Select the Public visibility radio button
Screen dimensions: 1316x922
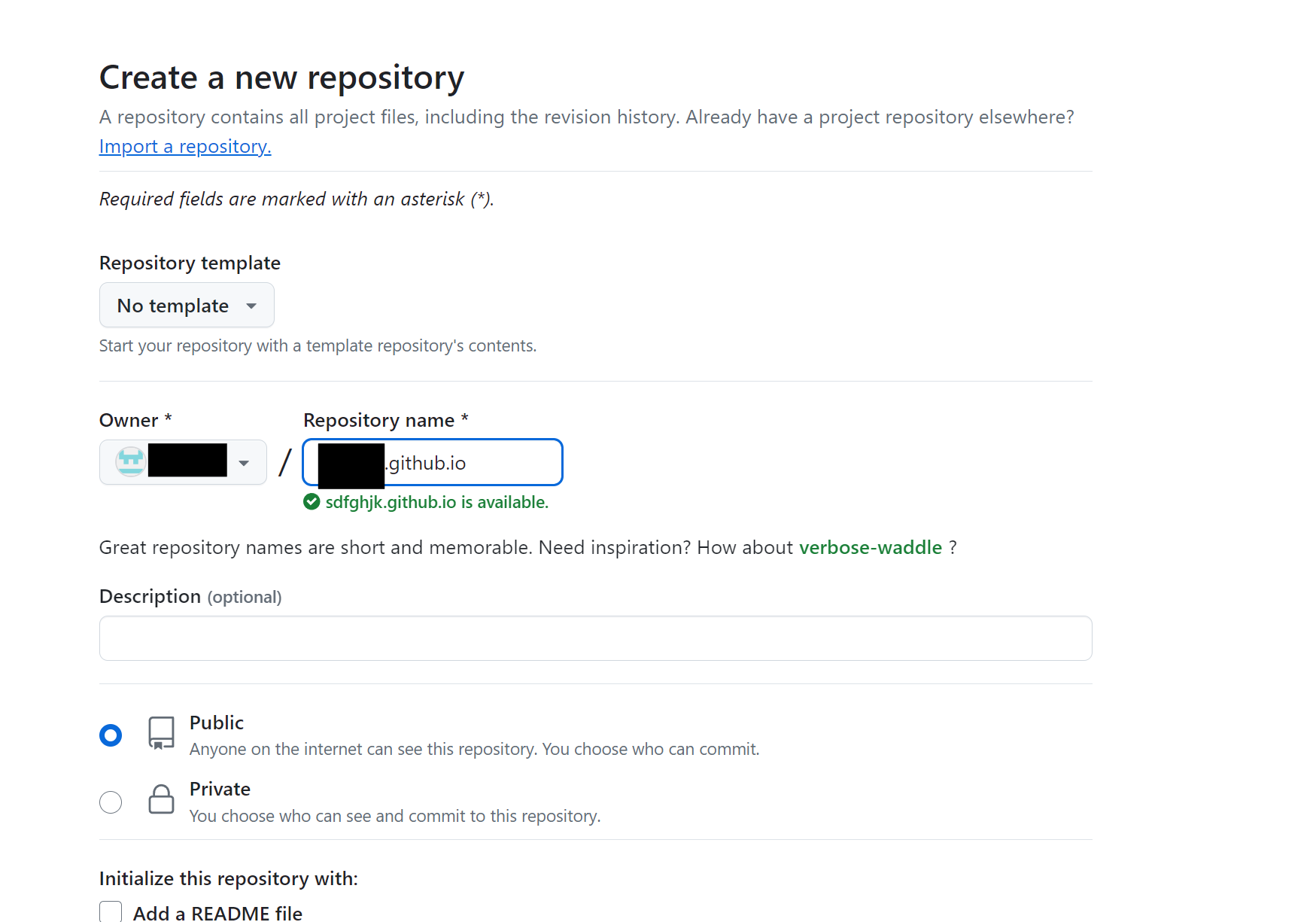(x=111, y=735)
